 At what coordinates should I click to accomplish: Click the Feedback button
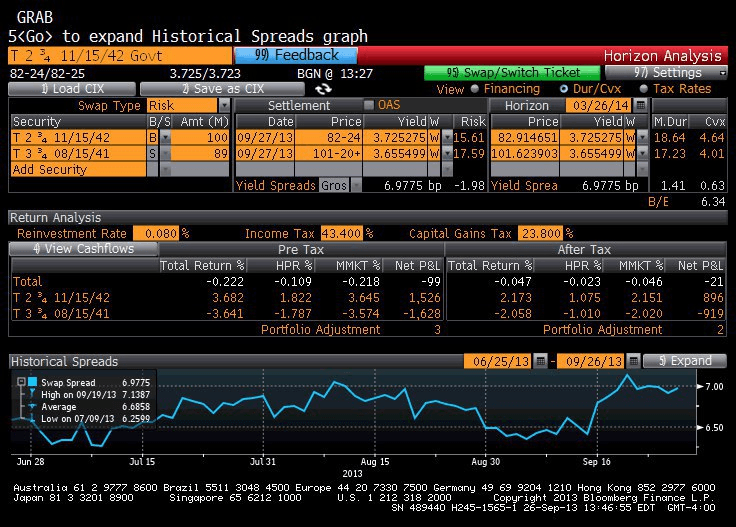click(296, 56)
